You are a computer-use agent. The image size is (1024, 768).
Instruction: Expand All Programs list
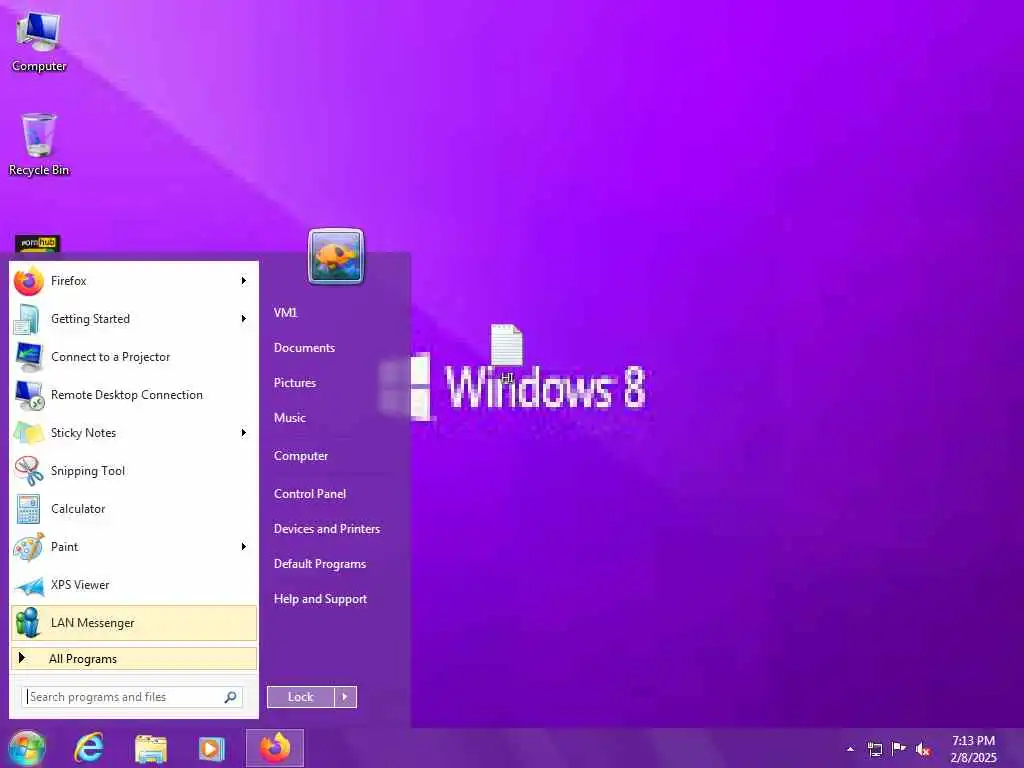tap(134, 658)
